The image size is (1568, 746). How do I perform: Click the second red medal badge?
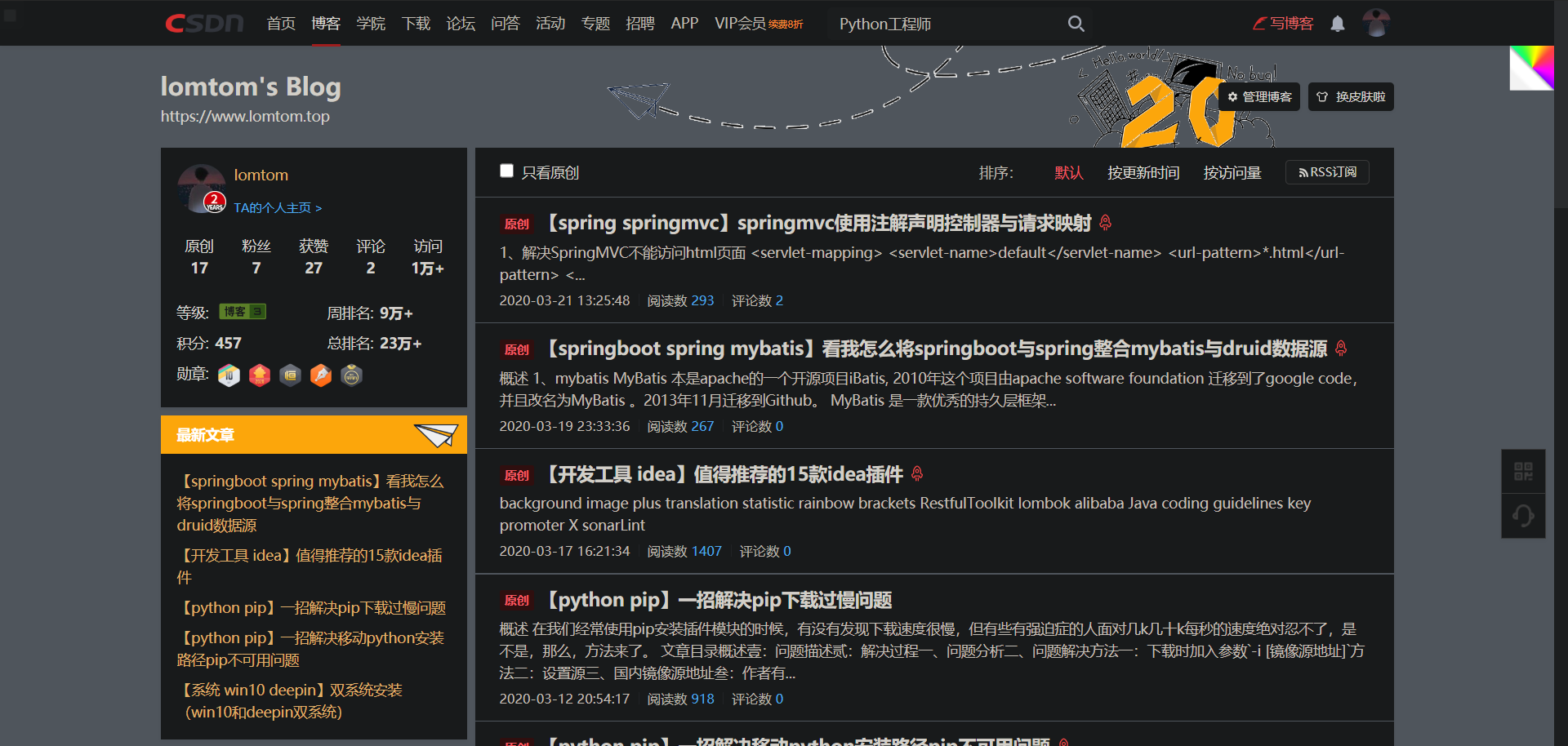pyautogui.click(x=260, y=375)
